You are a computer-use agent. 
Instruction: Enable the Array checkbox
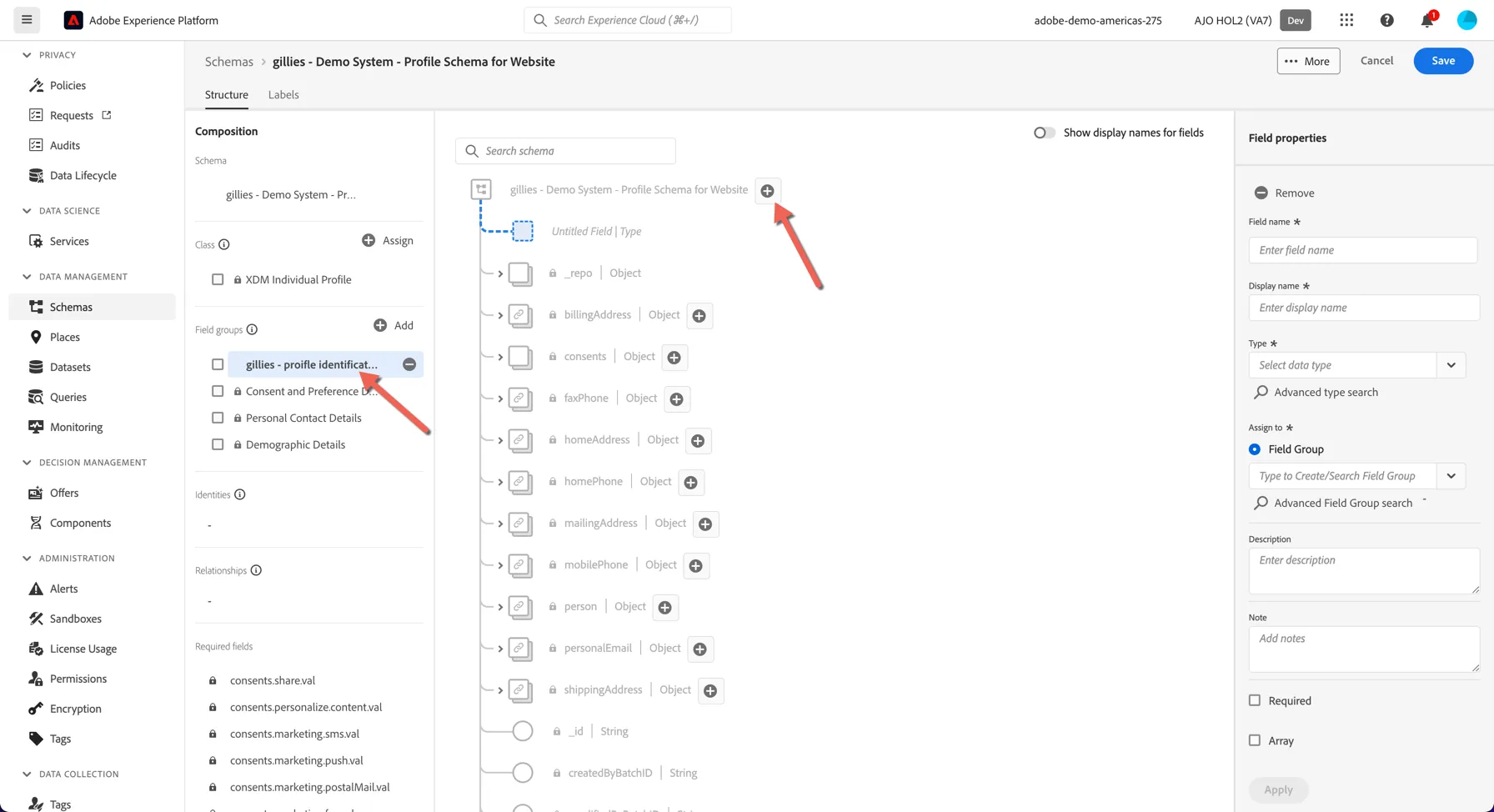tap(1255, 740)
